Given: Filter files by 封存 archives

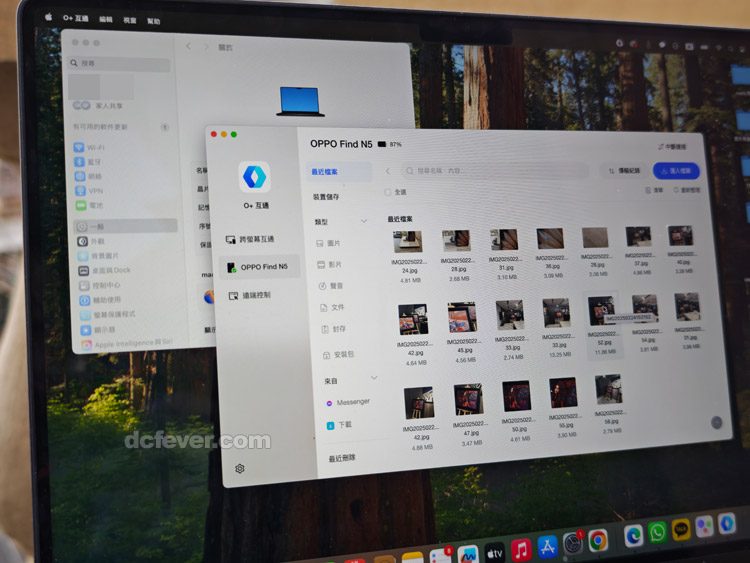Looking at the screenshot, I should [333, 329].
